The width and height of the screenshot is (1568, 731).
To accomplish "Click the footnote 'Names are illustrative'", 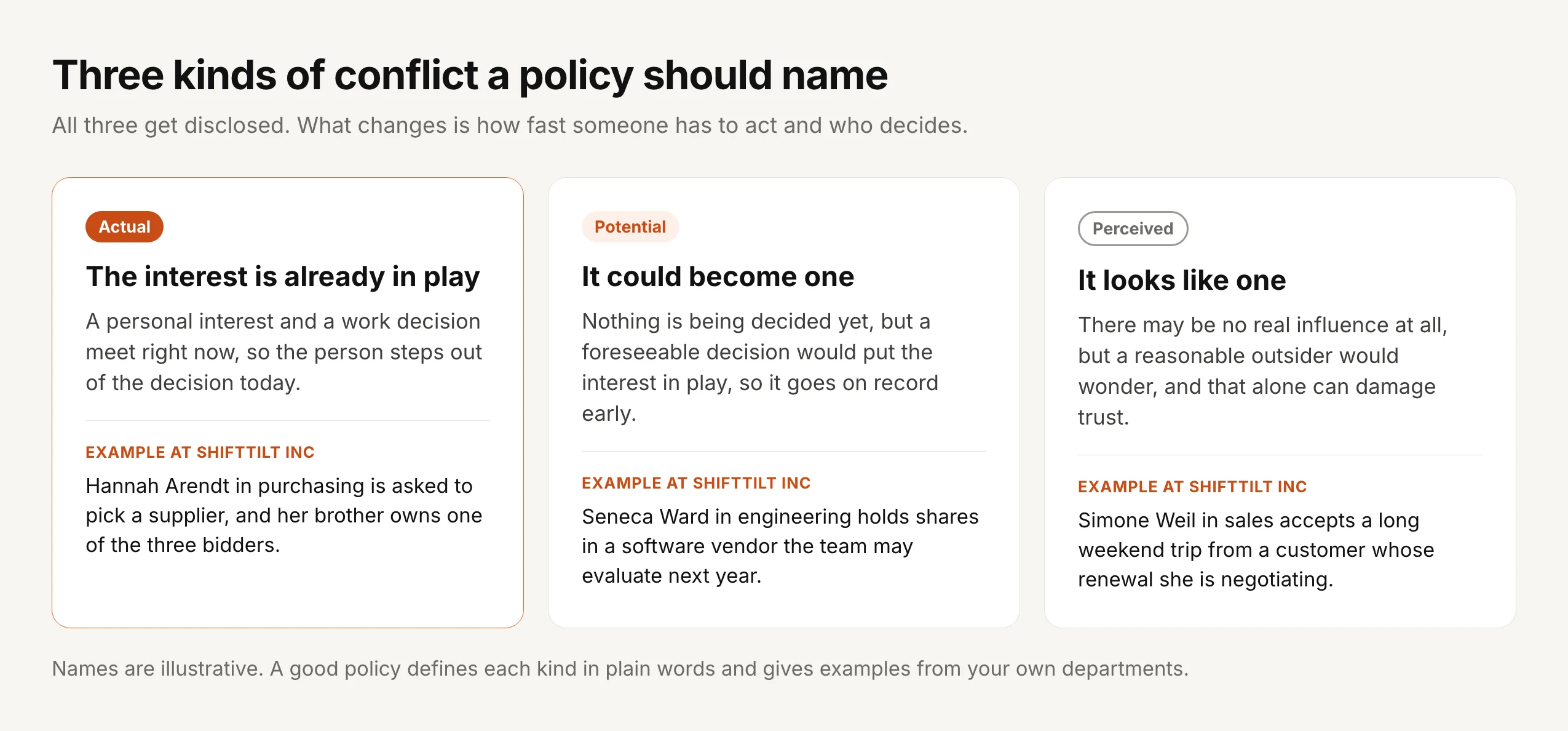I will (x=620, y=668).
